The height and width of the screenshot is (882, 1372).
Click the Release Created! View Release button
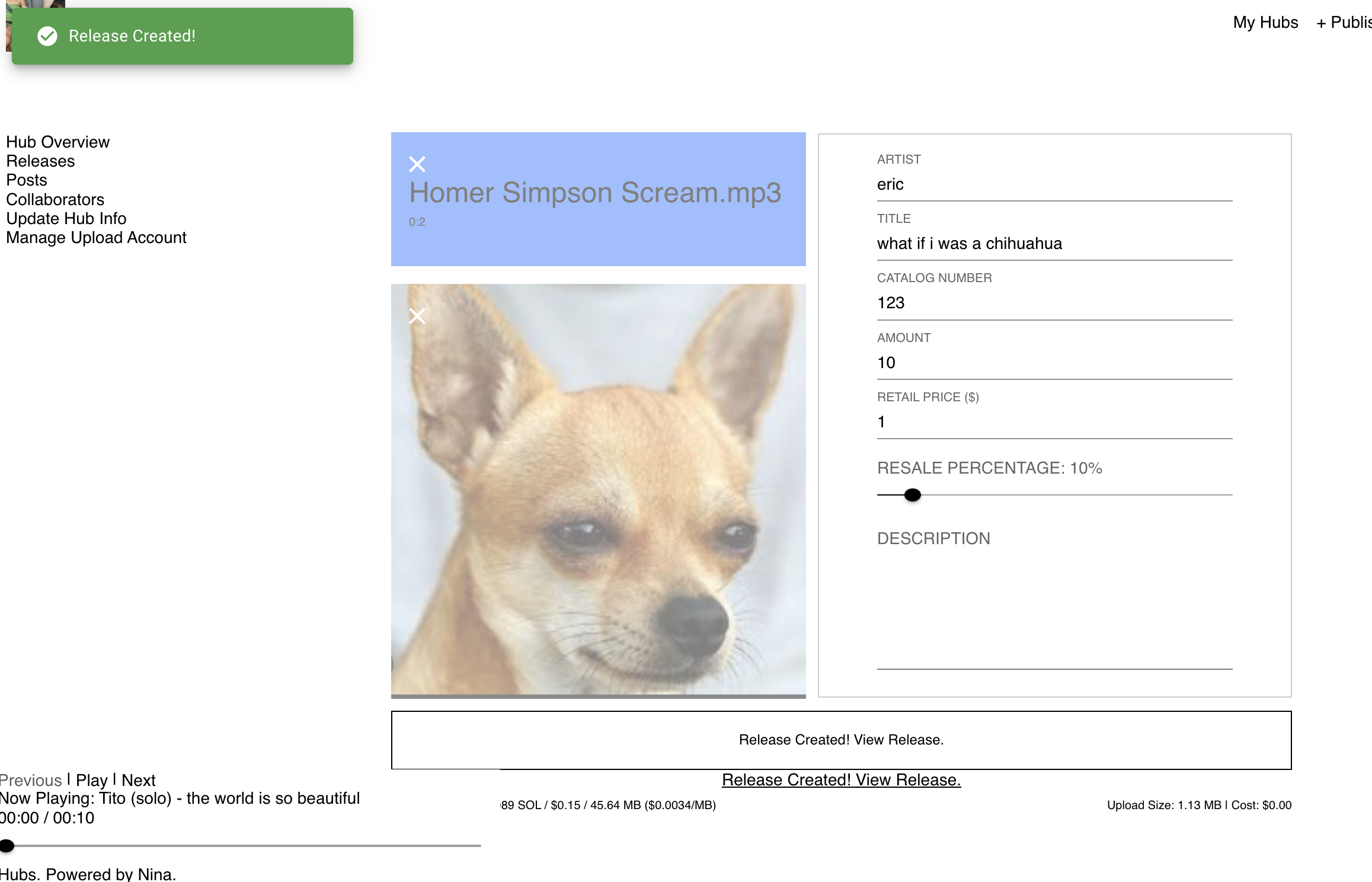pos(840,740)
